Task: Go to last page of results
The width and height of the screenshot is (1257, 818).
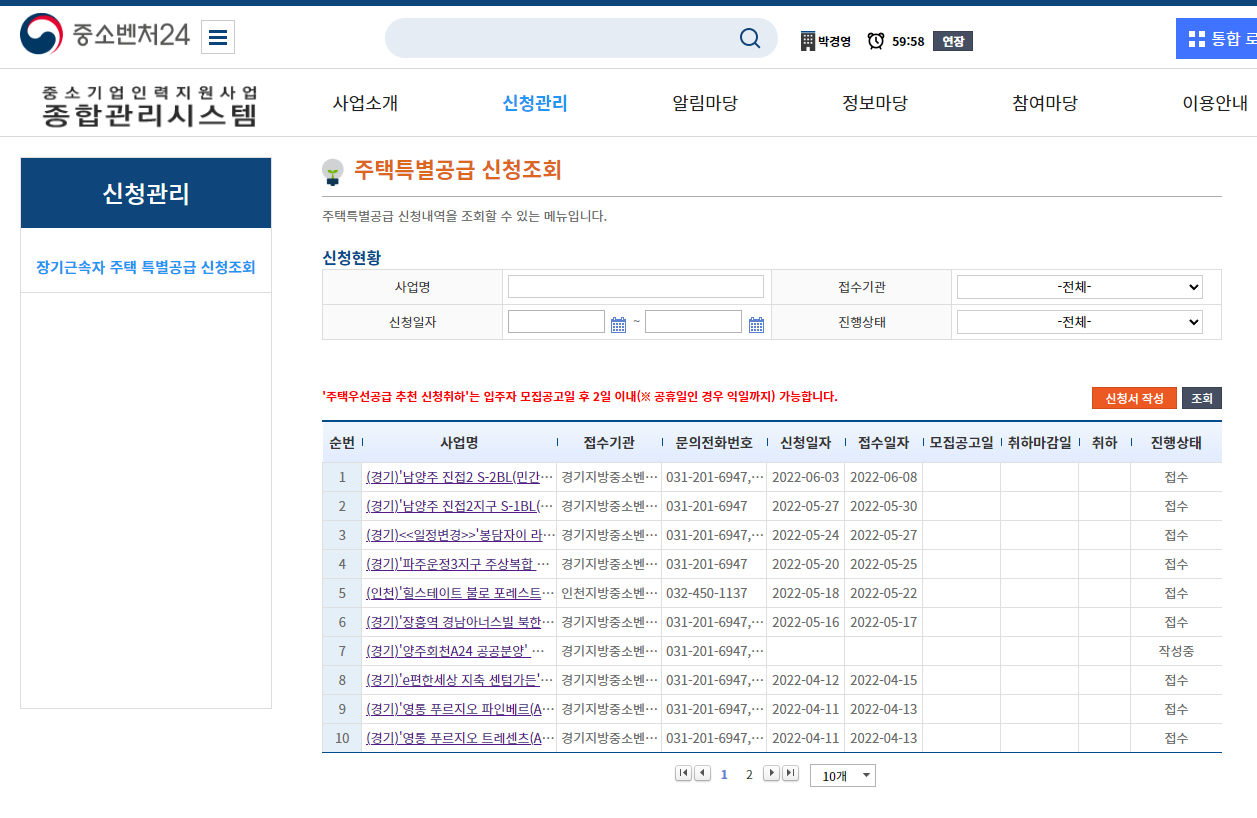Action: [x=790, y=773]
